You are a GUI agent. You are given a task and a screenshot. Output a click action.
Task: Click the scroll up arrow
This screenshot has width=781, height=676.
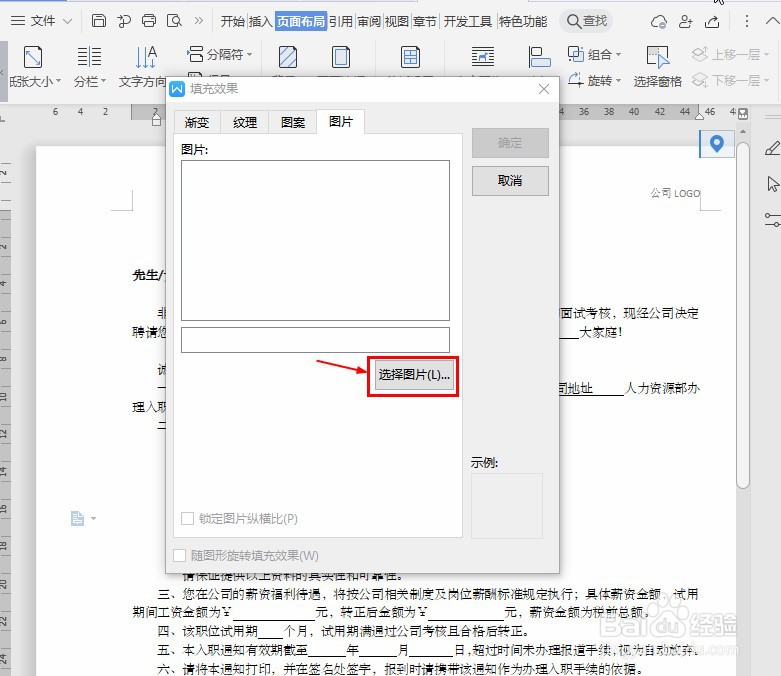click(x=743, y=132)
